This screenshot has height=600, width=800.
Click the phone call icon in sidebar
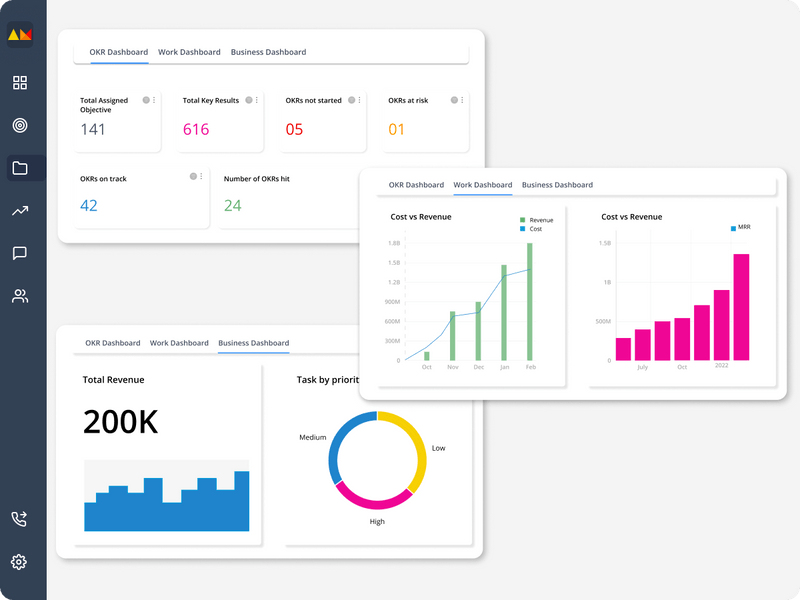click(x=19, y=519)
